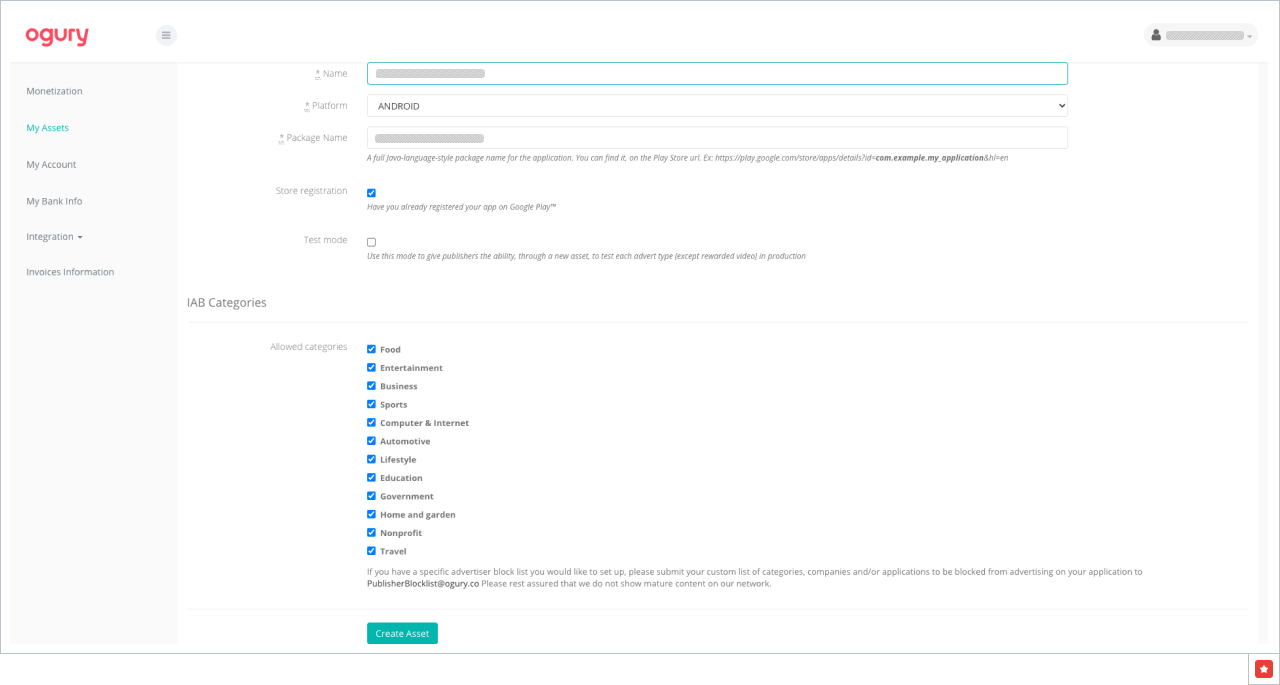Uncheck the Store registration checkbox

click(371, 193)
